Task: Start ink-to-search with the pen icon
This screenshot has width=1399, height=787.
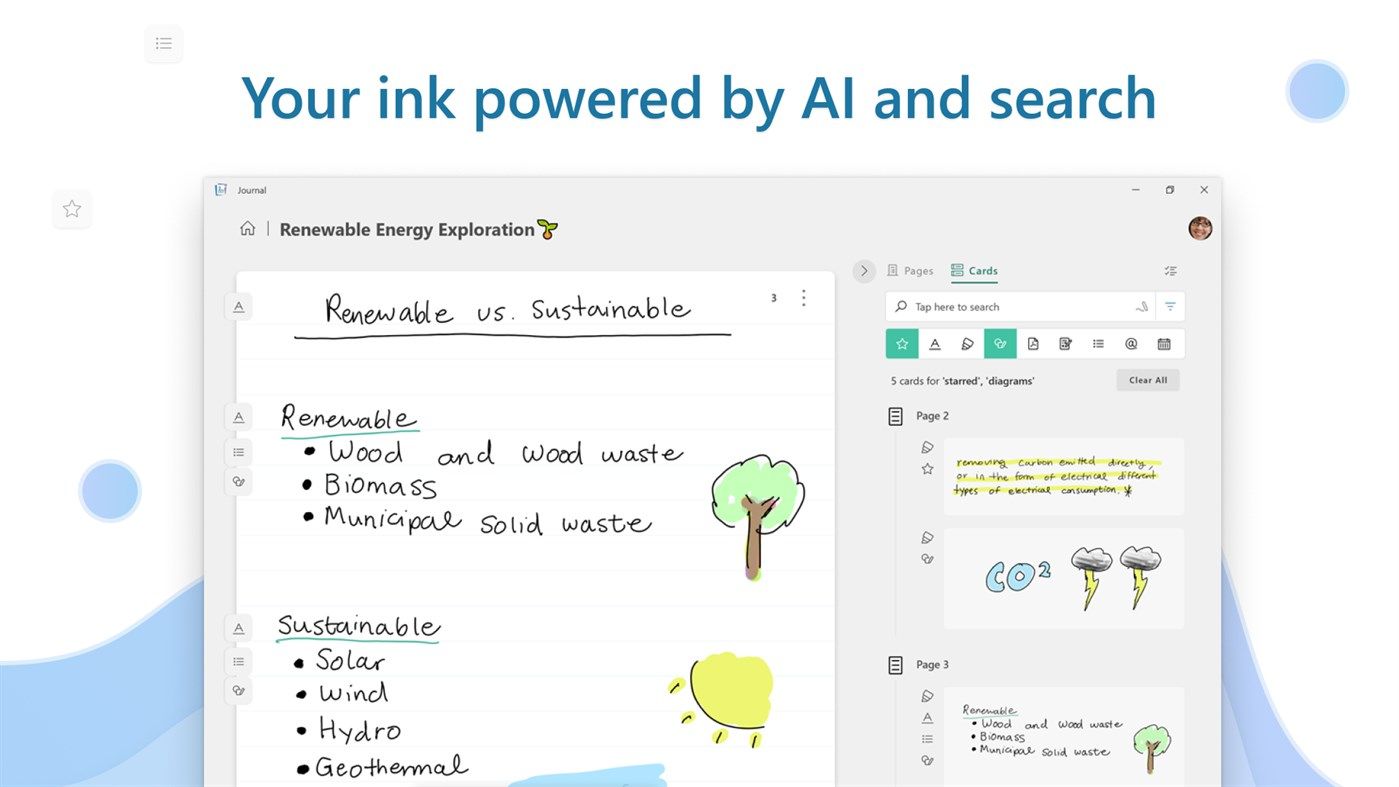Action: pos(1141,306)
